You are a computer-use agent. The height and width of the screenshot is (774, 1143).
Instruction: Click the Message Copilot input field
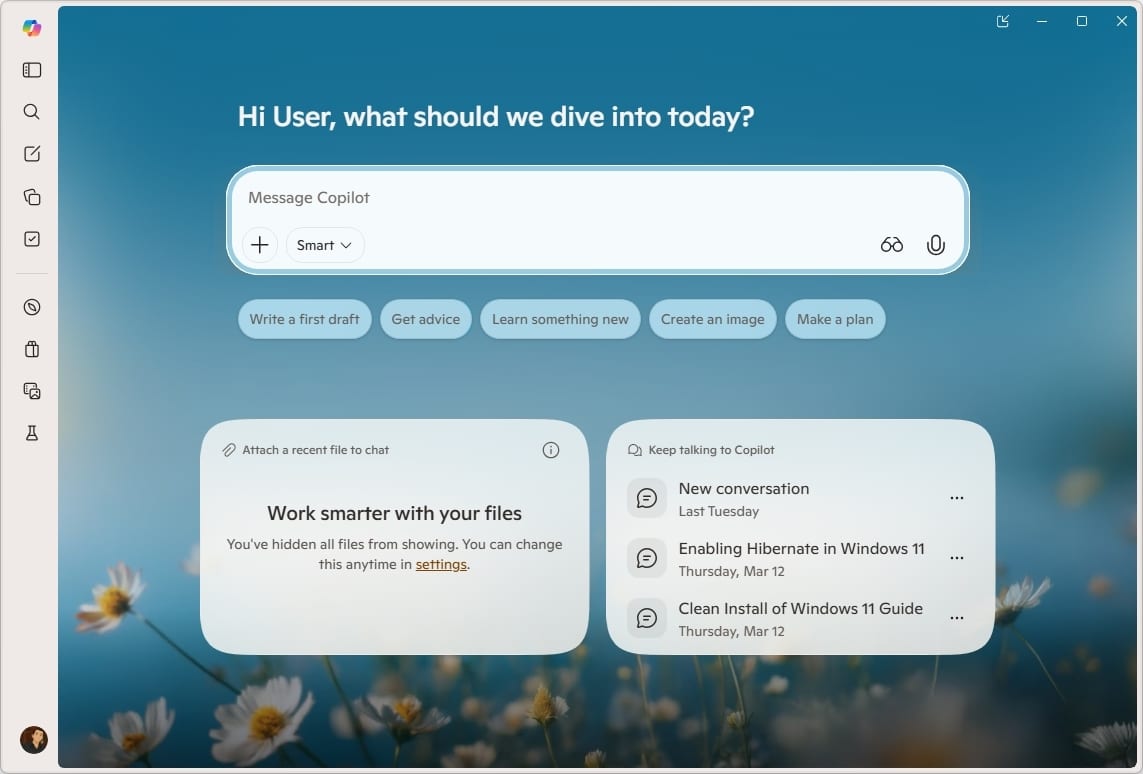tap(597, 198)
